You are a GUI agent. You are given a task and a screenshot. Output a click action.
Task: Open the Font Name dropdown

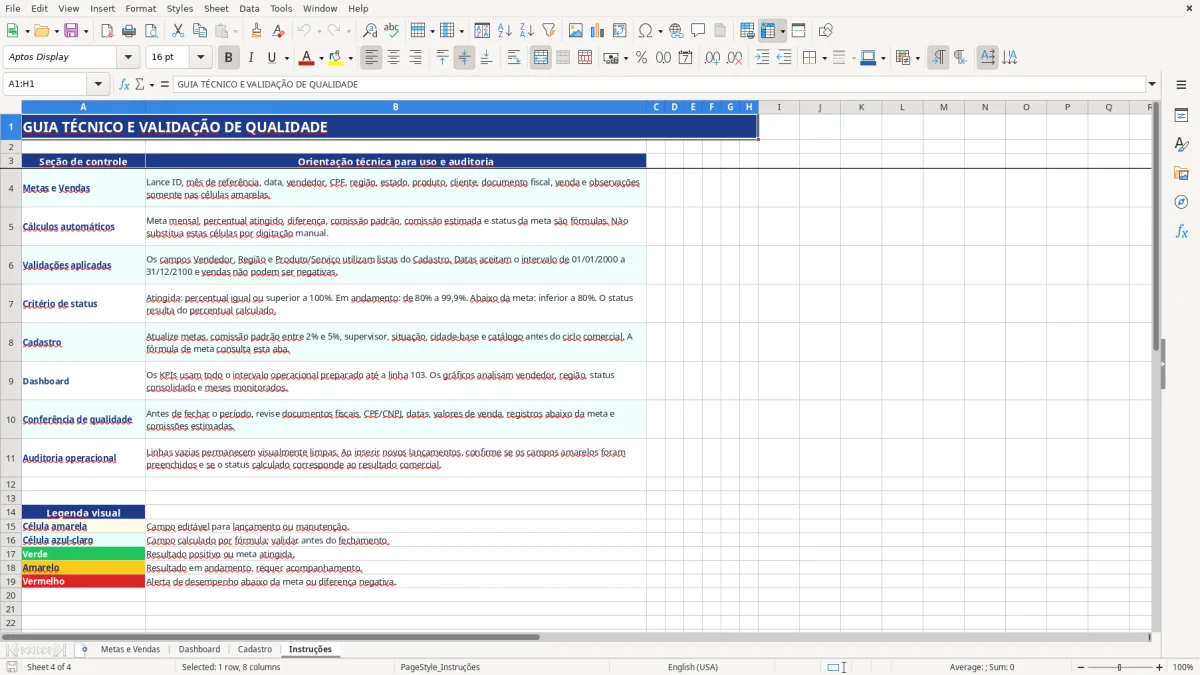(x=127, y=57)
